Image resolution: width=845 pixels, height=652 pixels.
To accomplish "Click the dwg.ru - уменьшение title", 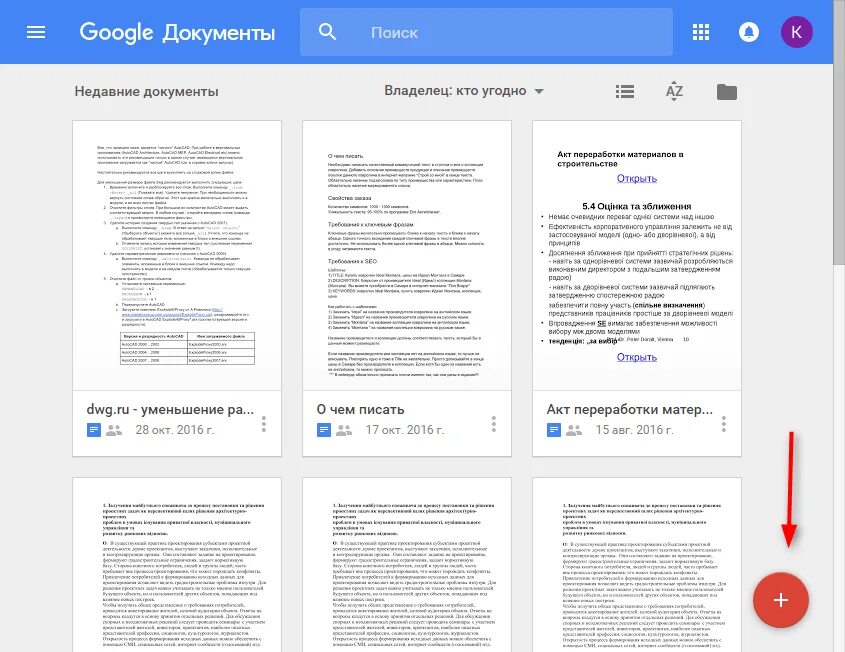I will [170, 410].
